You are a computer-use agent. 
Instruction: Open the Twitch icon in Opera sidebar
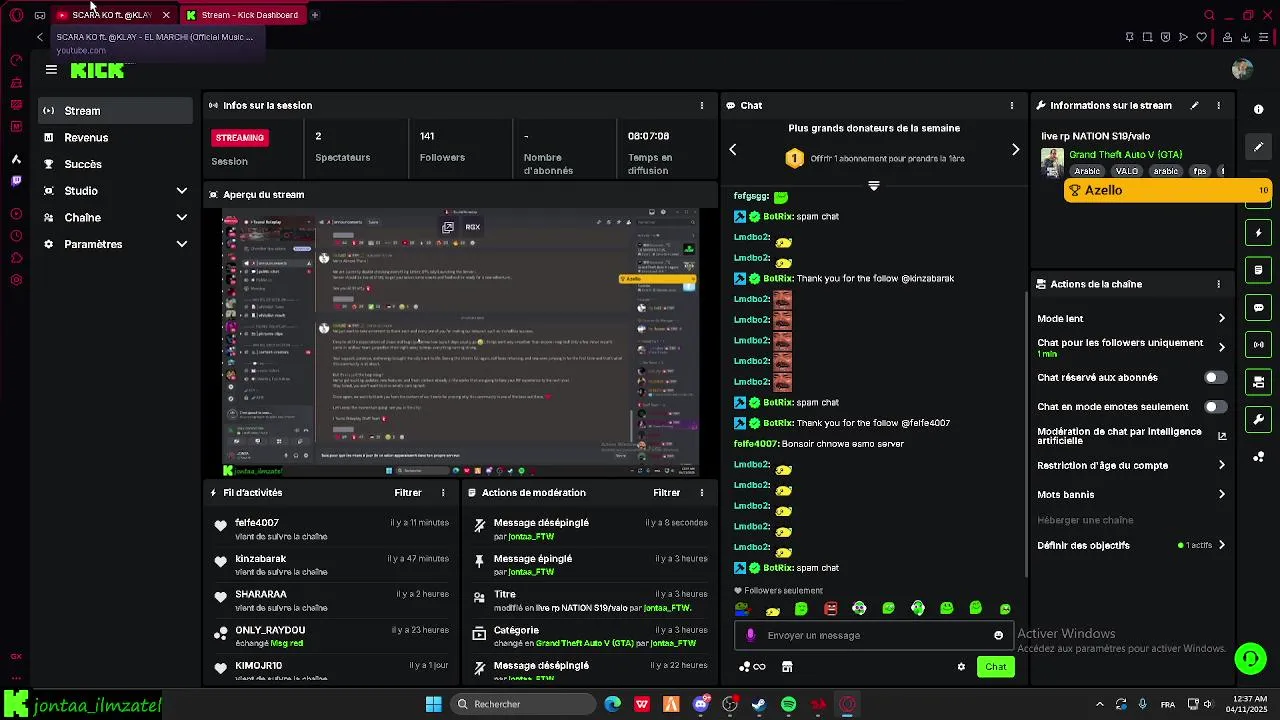tap(16, 181)
